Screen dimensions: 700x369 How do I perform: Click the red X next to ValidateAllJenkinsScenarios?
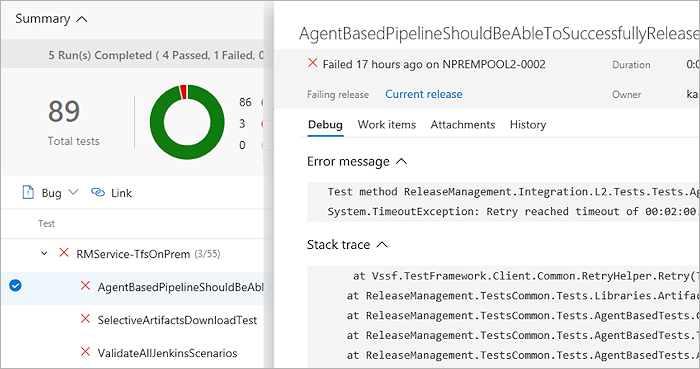(x=85, y=352)
